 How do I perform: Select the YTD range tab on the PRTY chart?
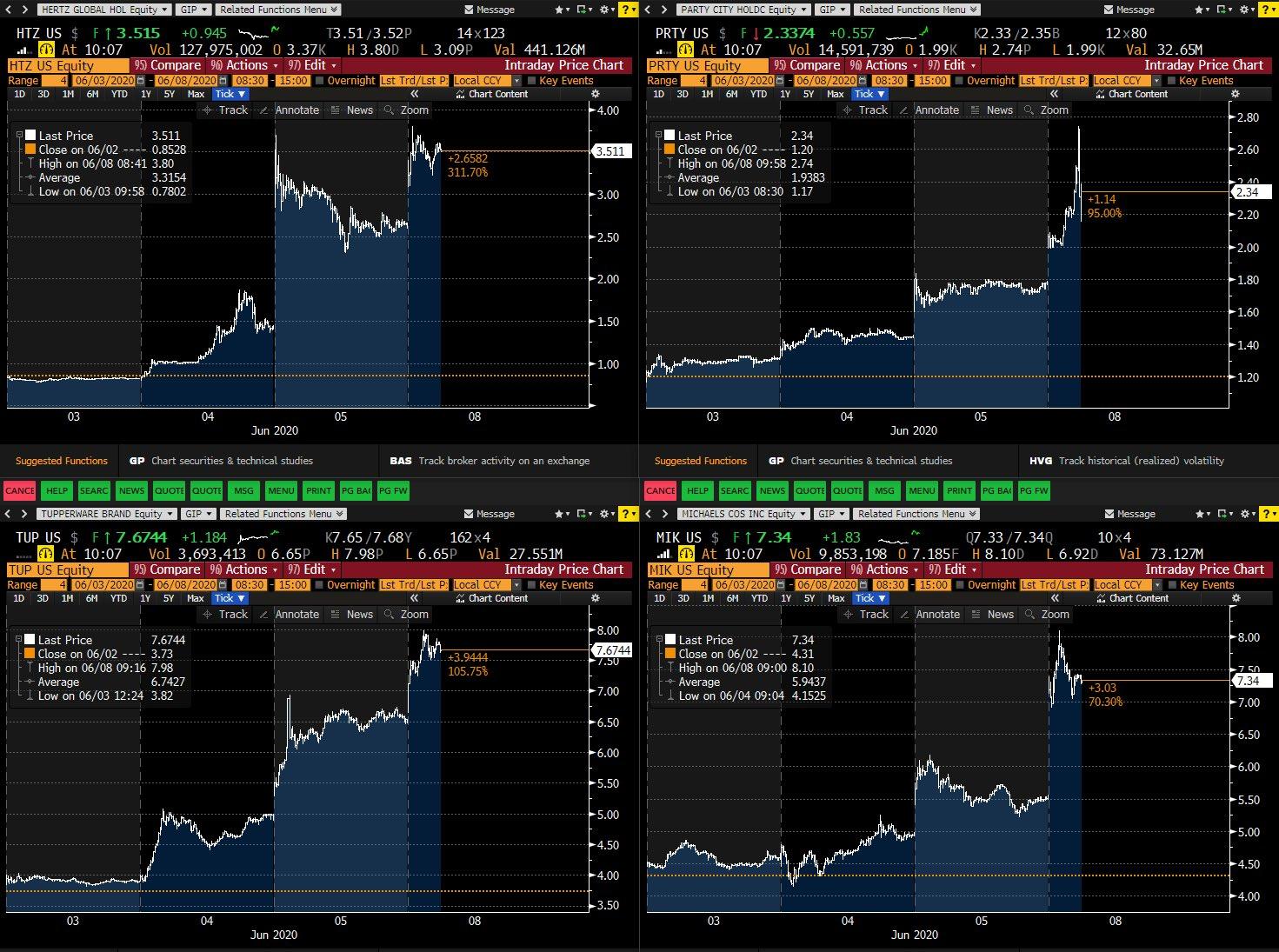click(759, 94)
